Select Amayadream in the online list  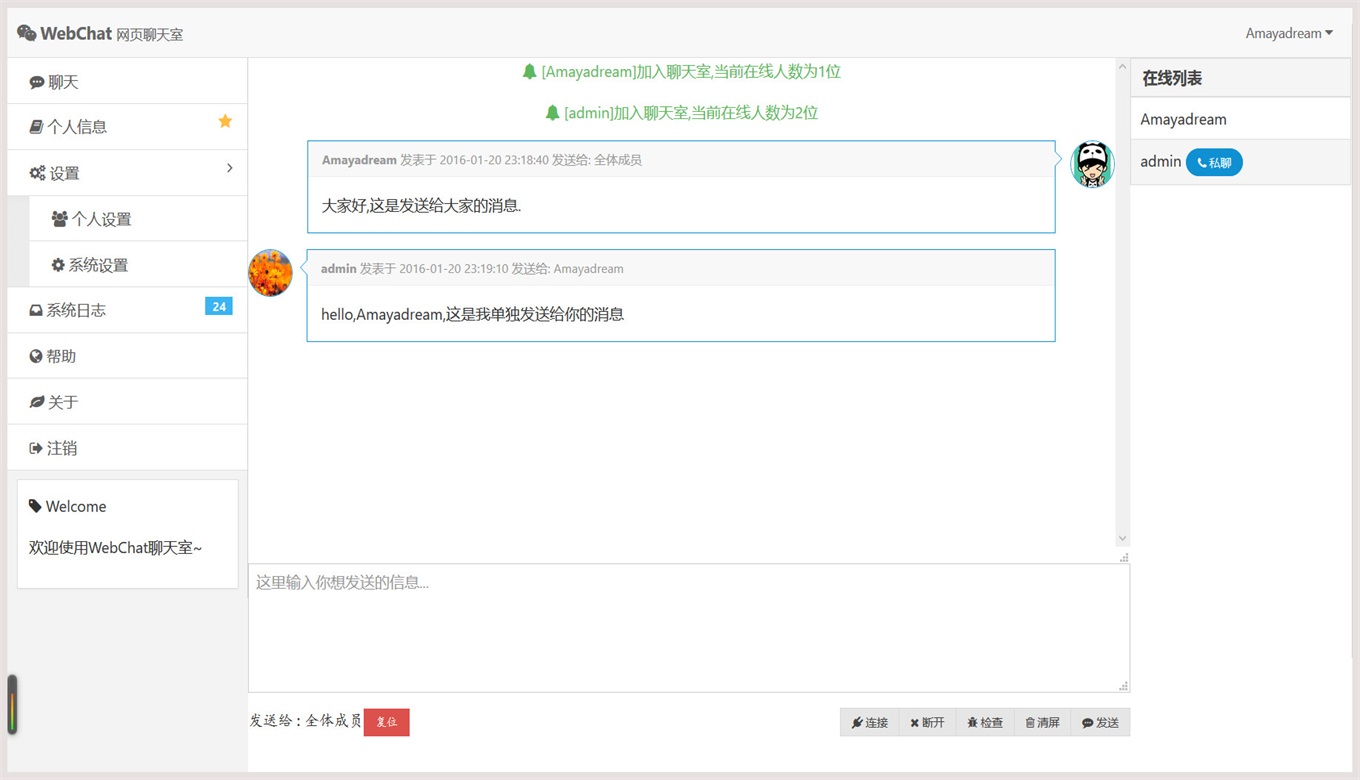point(1240,119)
